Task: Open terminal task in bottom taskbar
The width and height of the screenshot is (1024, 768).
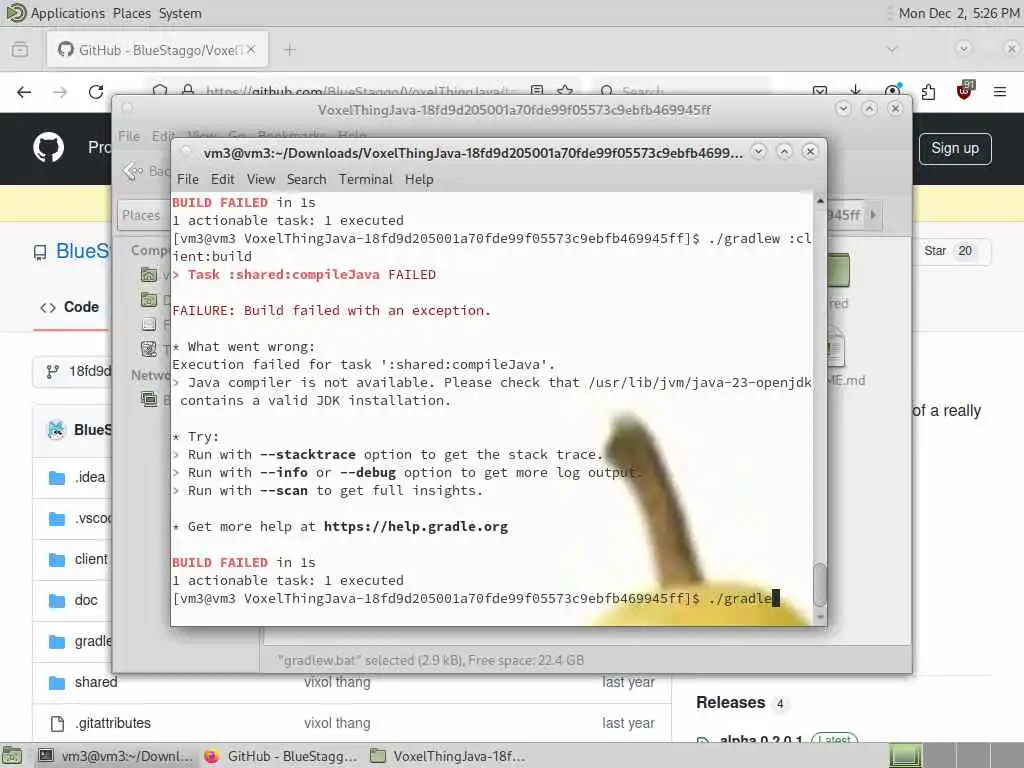Action: [116, 756]
